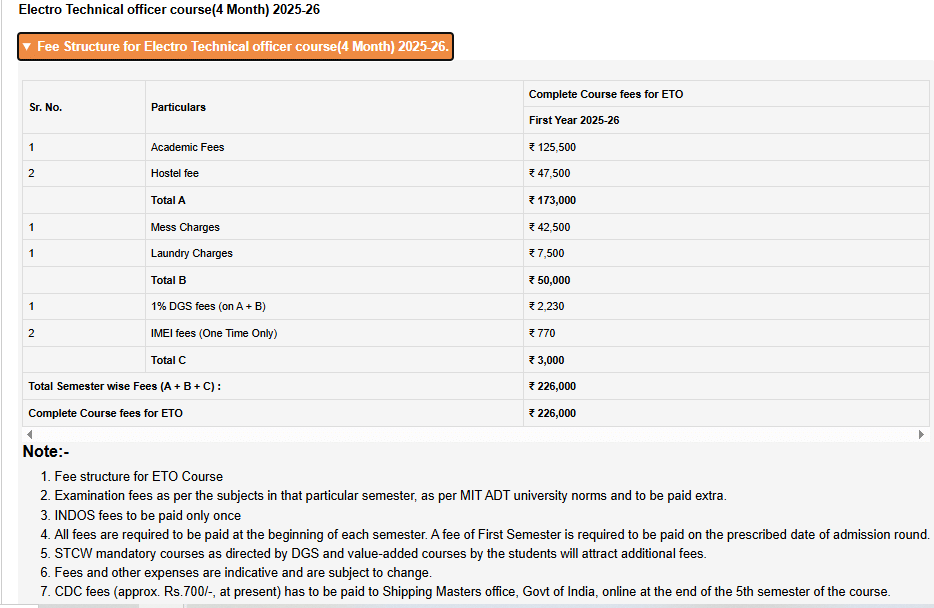
Task: Click the Sr. No. column header
Action: (45, 107)
